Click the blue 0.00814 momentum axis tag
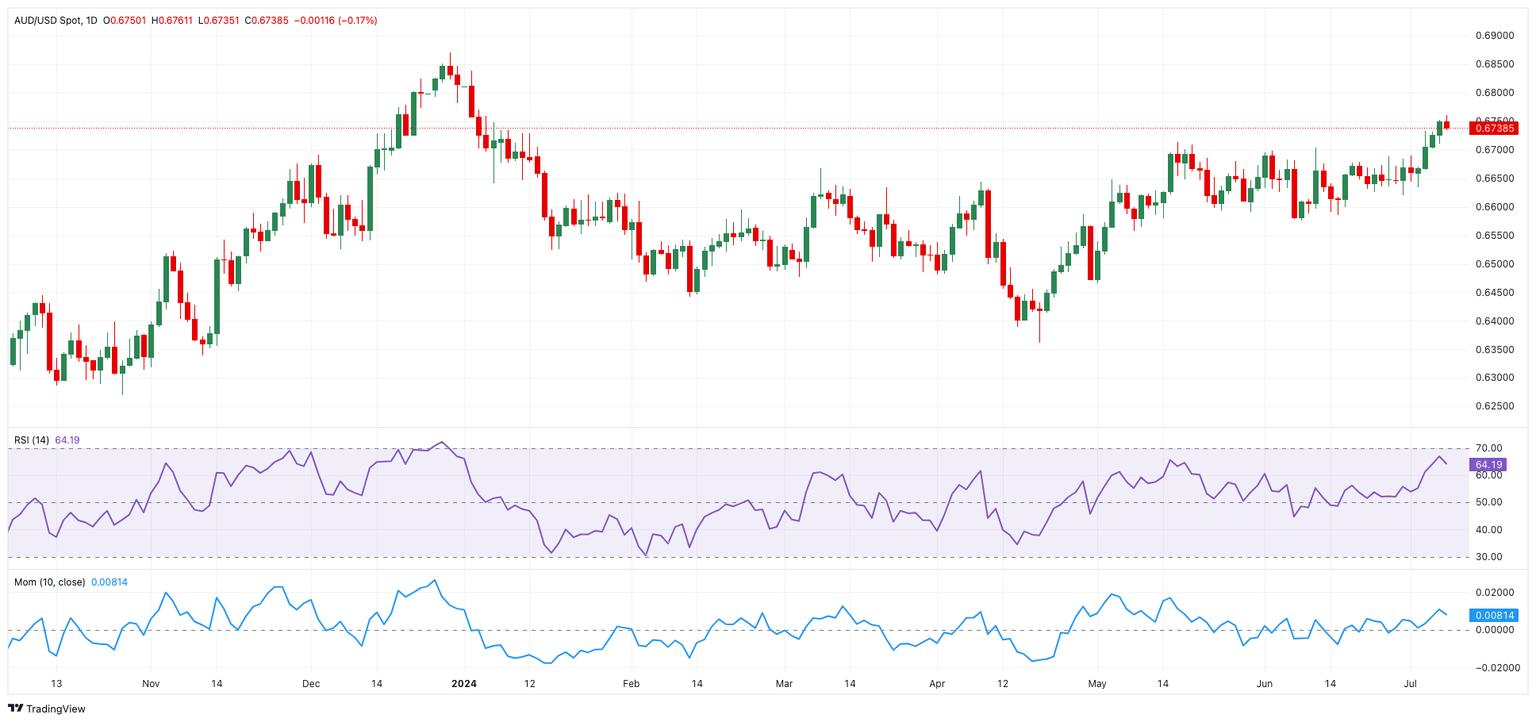 (1491, 615)
